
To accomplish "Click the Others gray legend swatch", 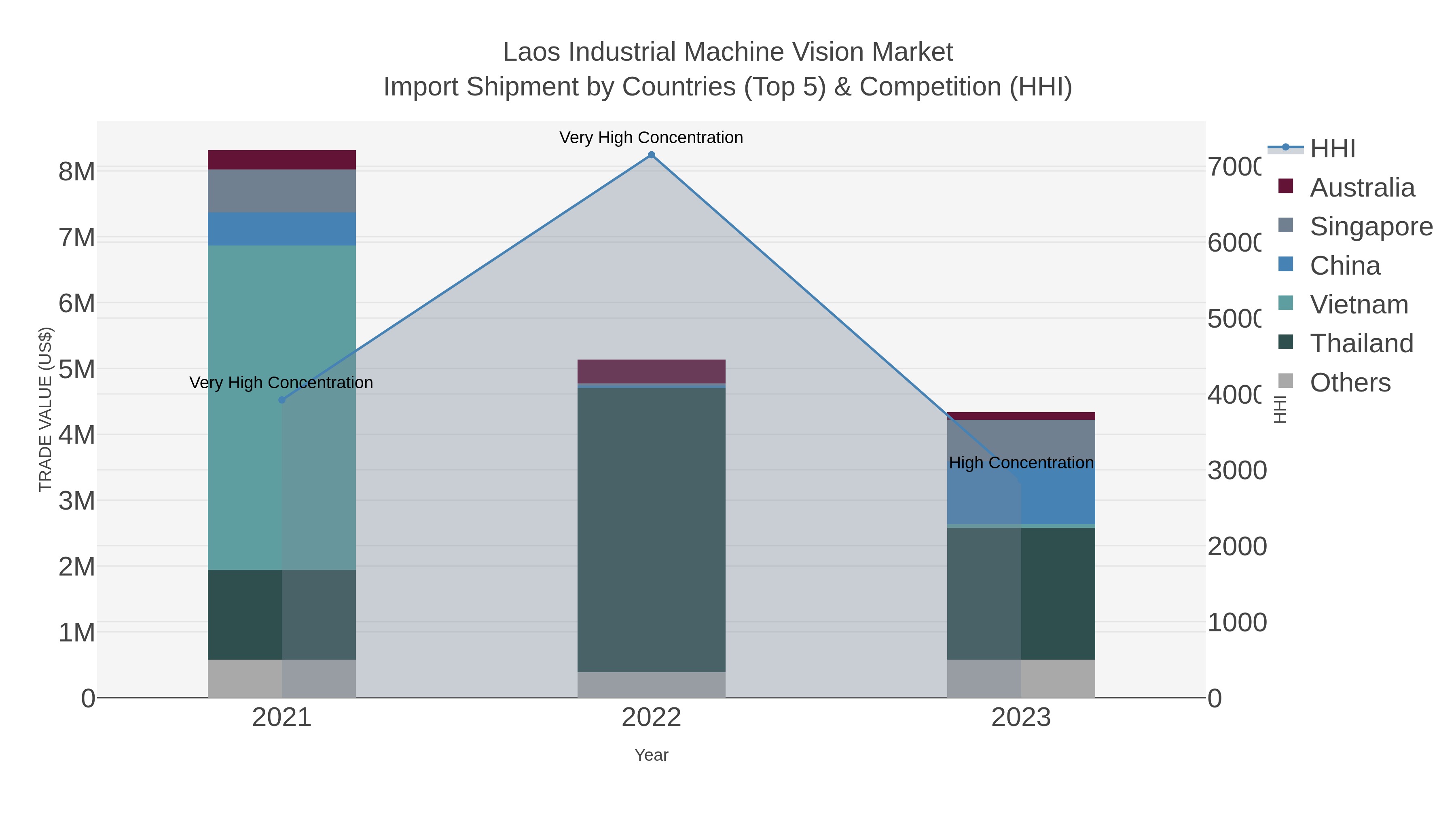I will pos(1286,381).
